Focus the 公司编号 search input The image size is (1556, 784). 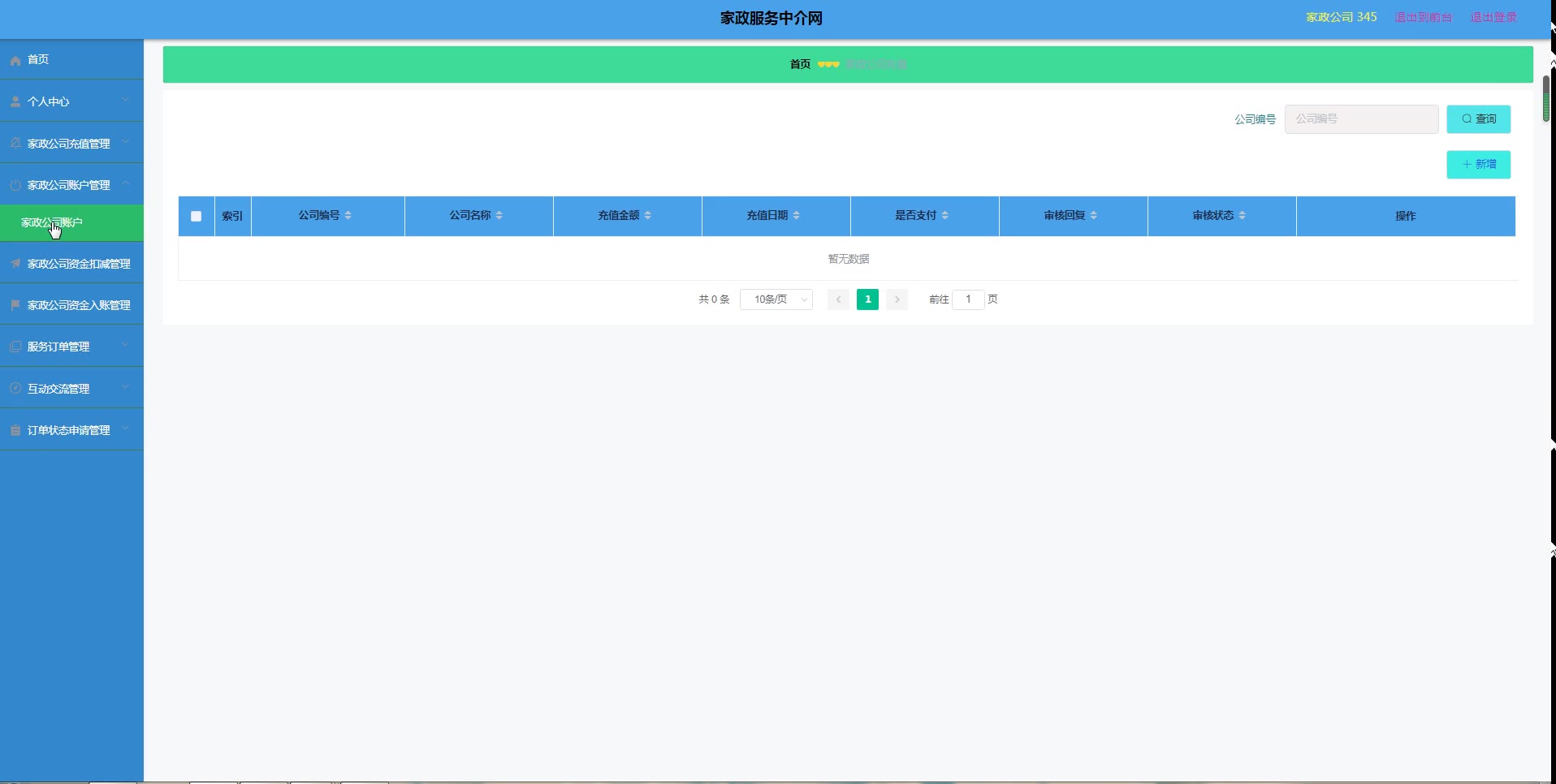click(1361, 119)
